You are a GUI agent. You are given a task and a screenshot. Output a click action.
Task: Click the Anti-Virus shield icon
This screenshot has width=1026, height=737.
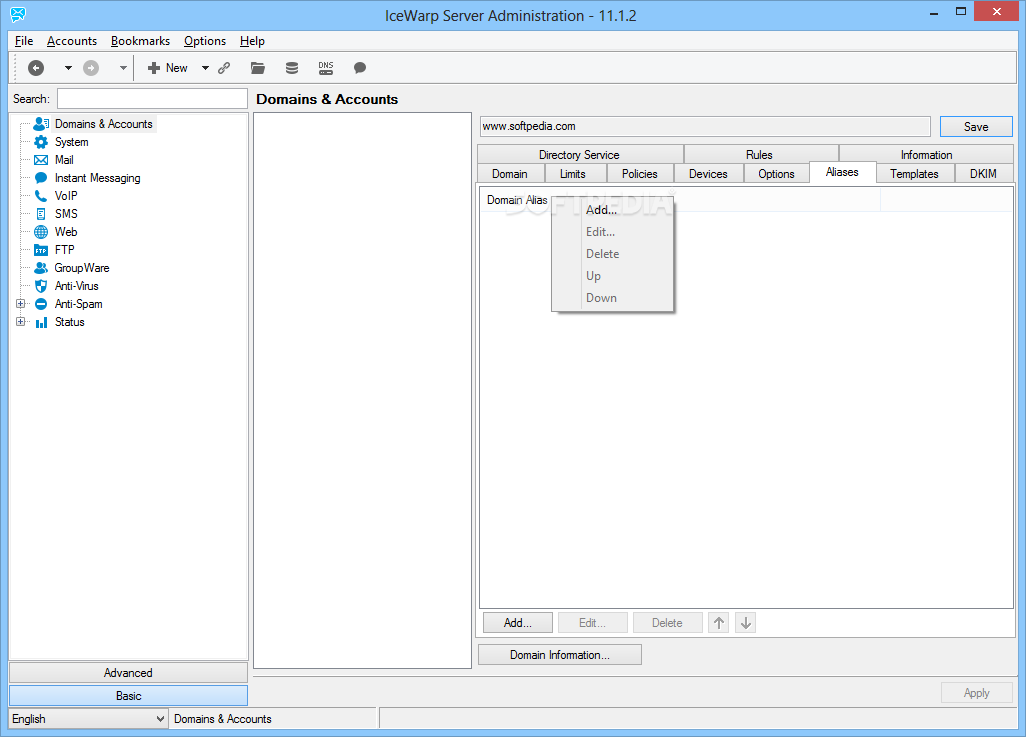41,286
